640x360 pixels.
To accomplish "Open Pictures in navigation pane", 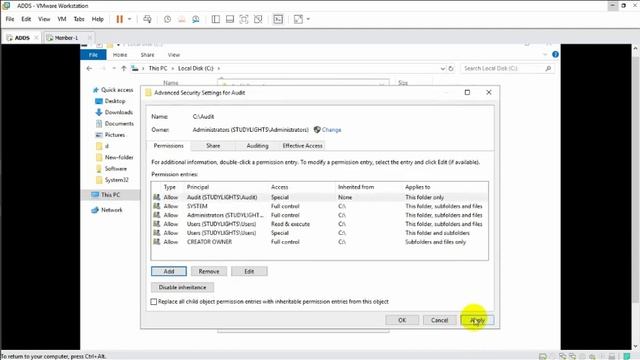I will click(x=115, y=135).
